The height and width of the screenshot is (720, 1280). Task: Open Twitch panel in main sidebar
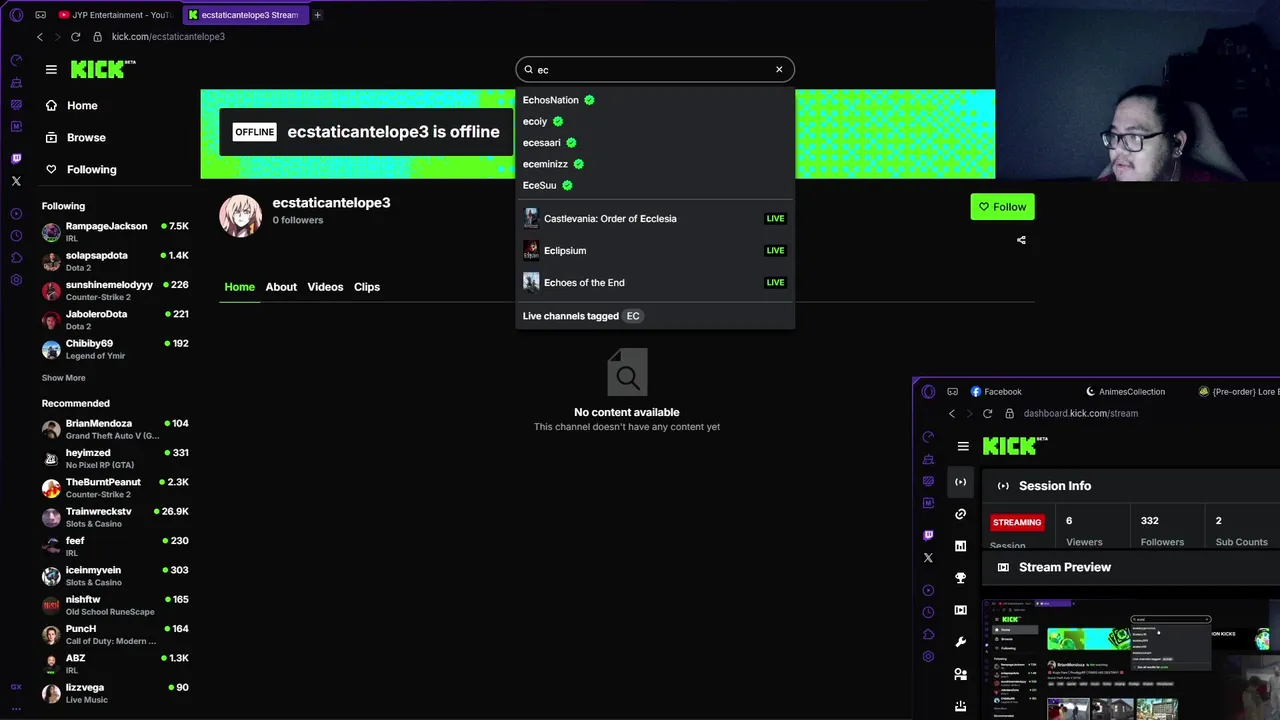16,159
